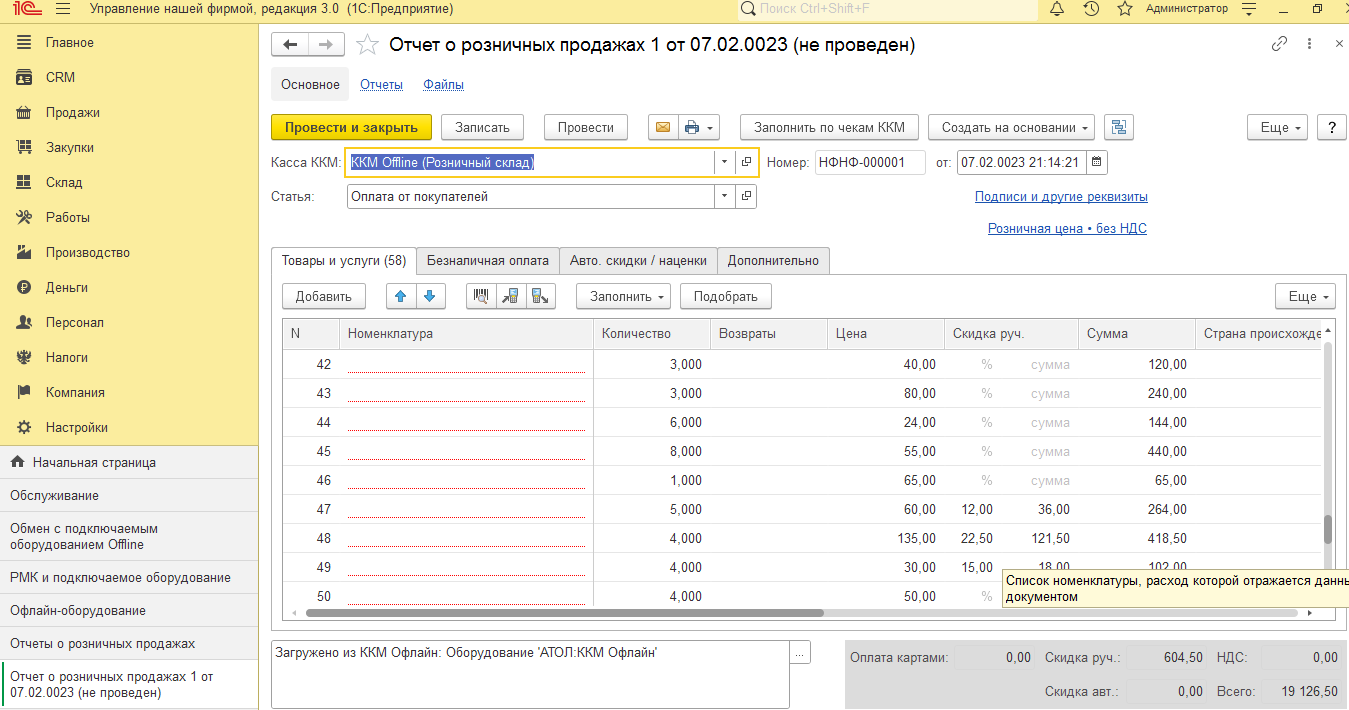Click the get-link chain icon
The width and height of the screenshot is (1349, 710).
click(x=1279, y=45)
